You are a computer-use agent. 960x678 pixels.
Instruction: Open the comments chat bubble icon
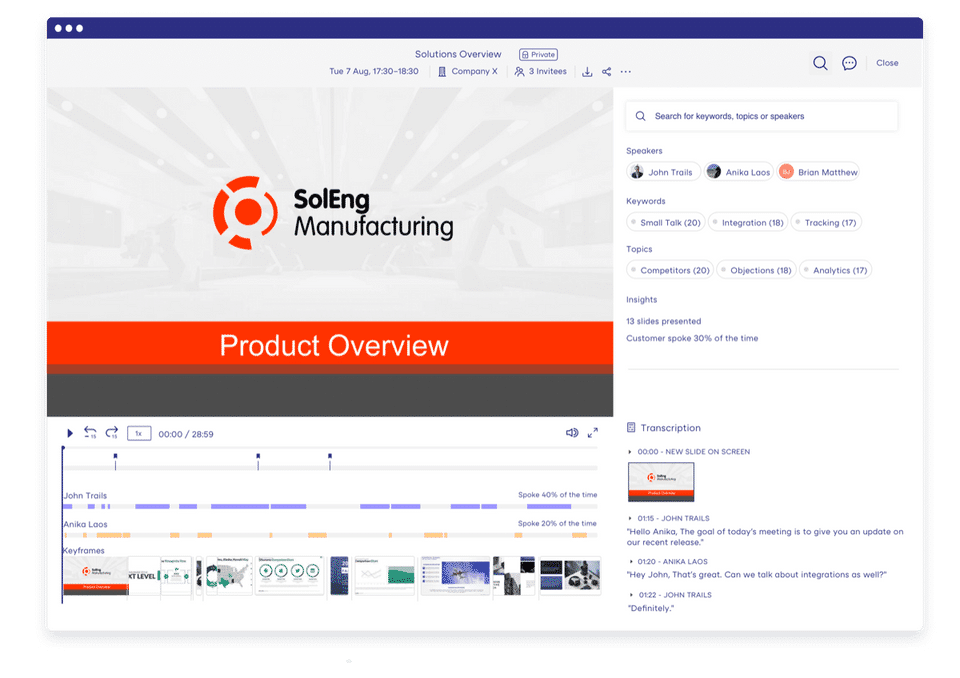pos(849,63)
